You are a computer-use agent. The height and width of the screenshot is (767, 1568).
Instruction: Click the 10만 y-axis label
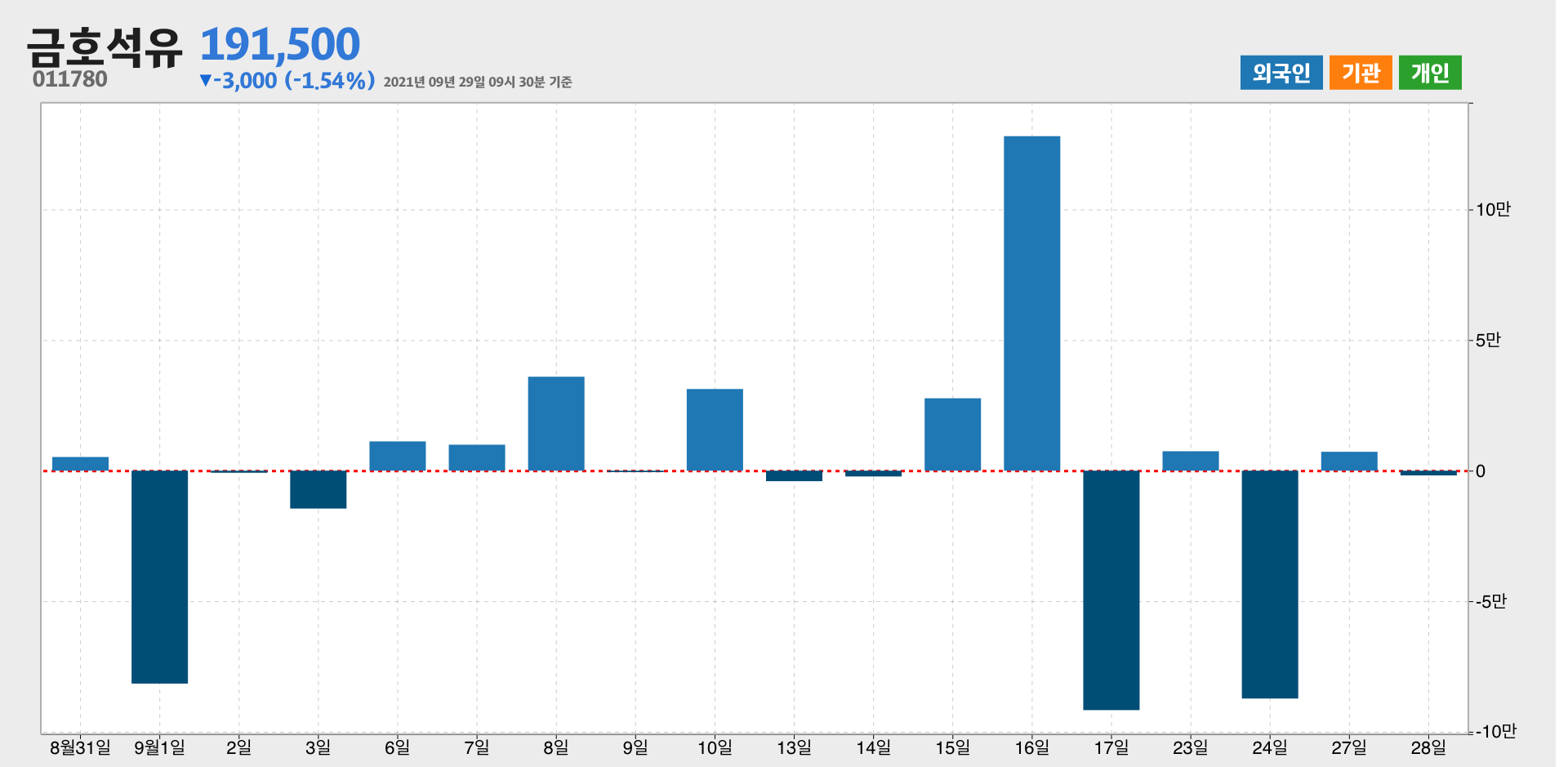tap(1493, 210)
